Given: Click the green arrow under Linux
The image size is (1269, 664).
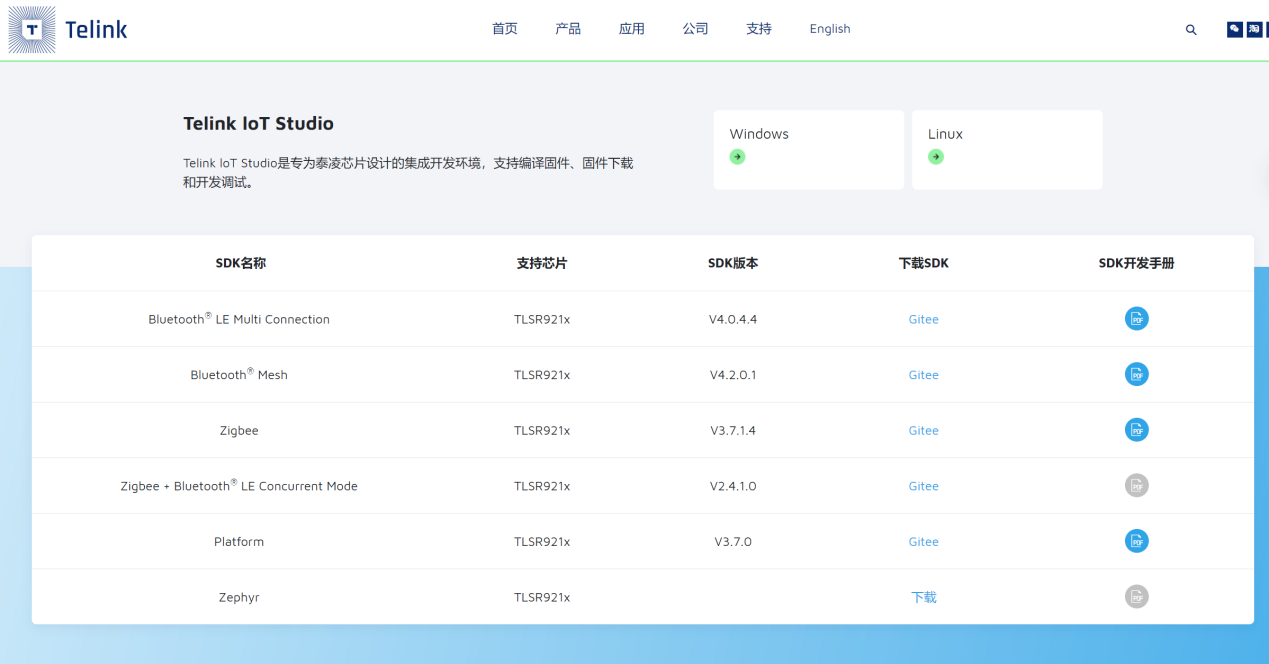Looking at the screenshot, I should 936,157.
